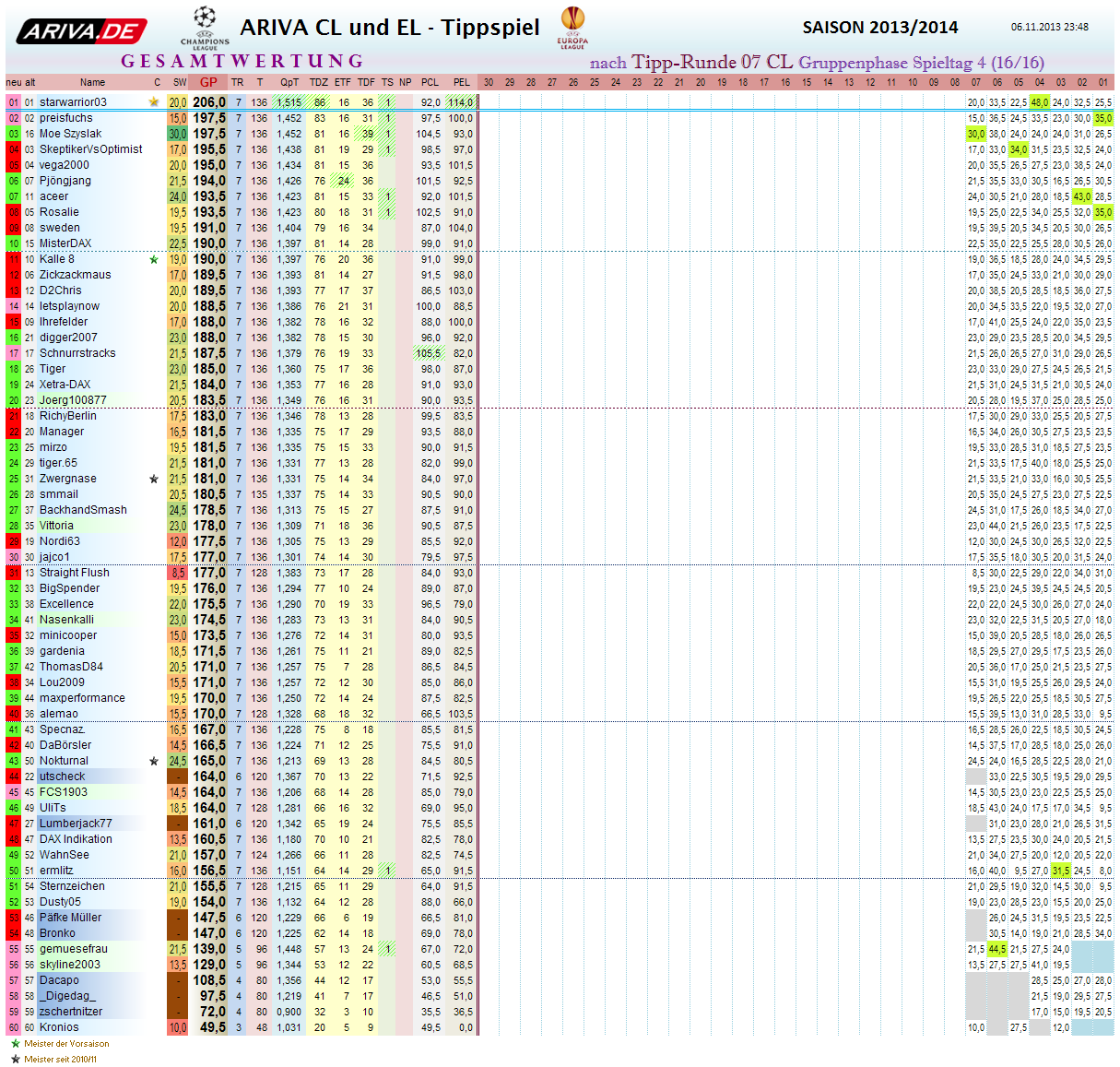
Task: Select highlighted player name utscheck
Action: [62, 777]
